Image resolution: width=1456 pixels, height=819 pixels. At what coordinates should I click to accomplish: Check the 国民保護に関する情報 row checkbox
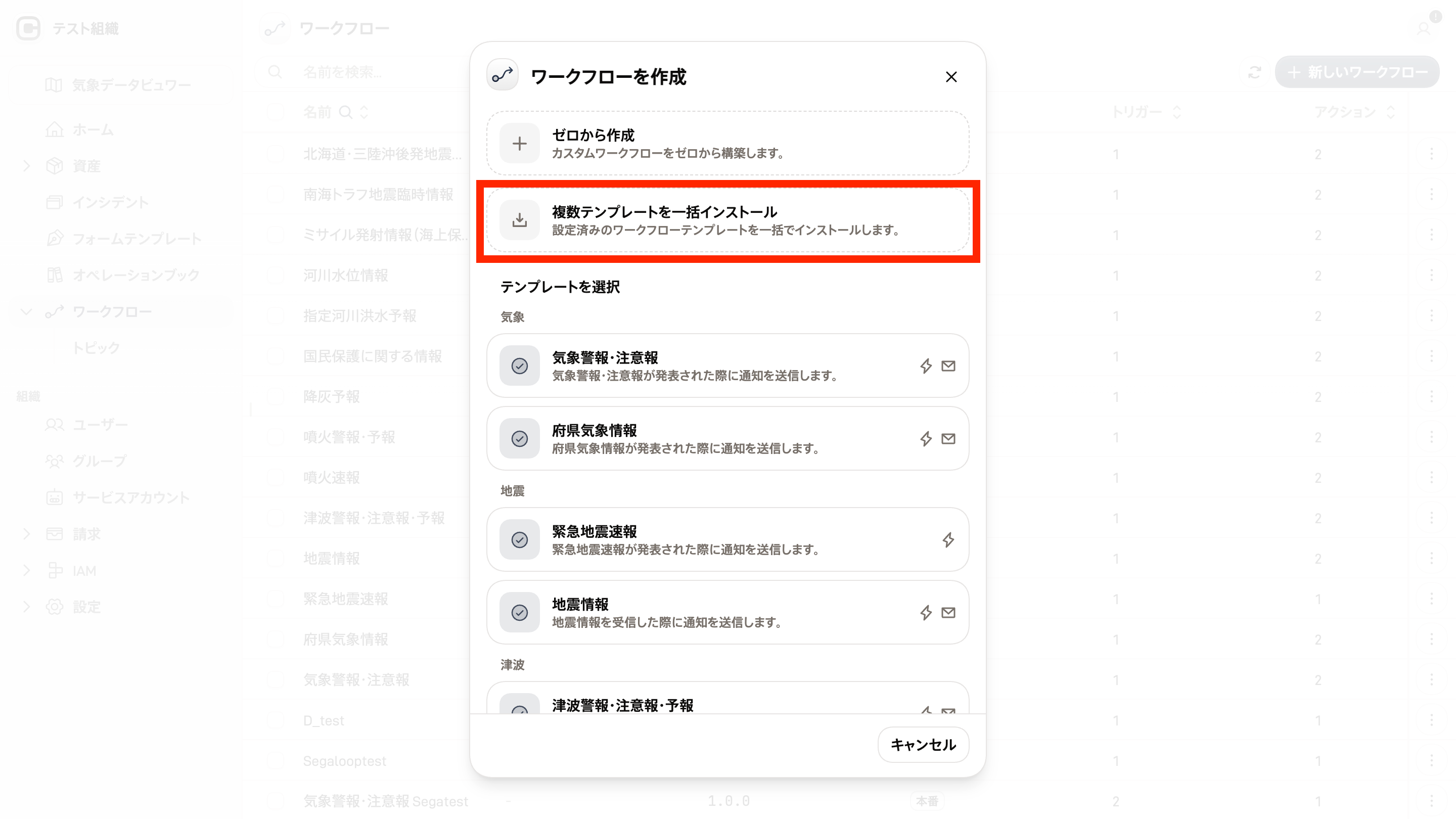click(275, 356)
